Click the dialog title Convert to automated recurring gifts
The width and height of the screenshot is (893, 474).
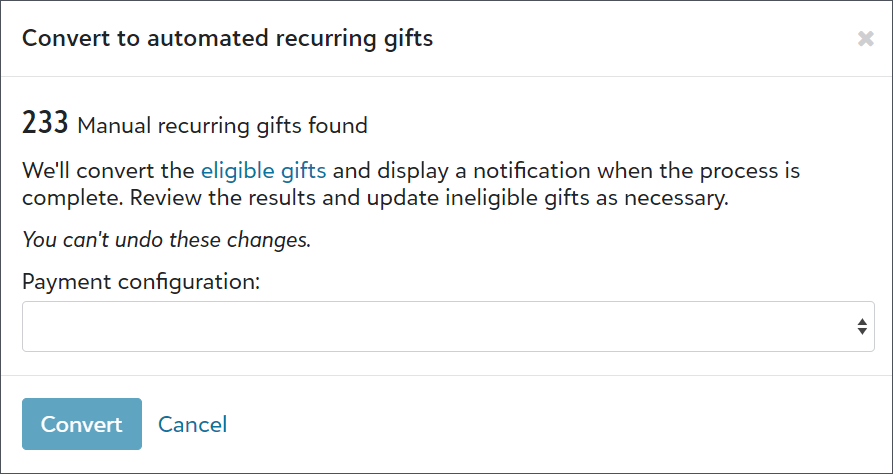tap(227, 39)
